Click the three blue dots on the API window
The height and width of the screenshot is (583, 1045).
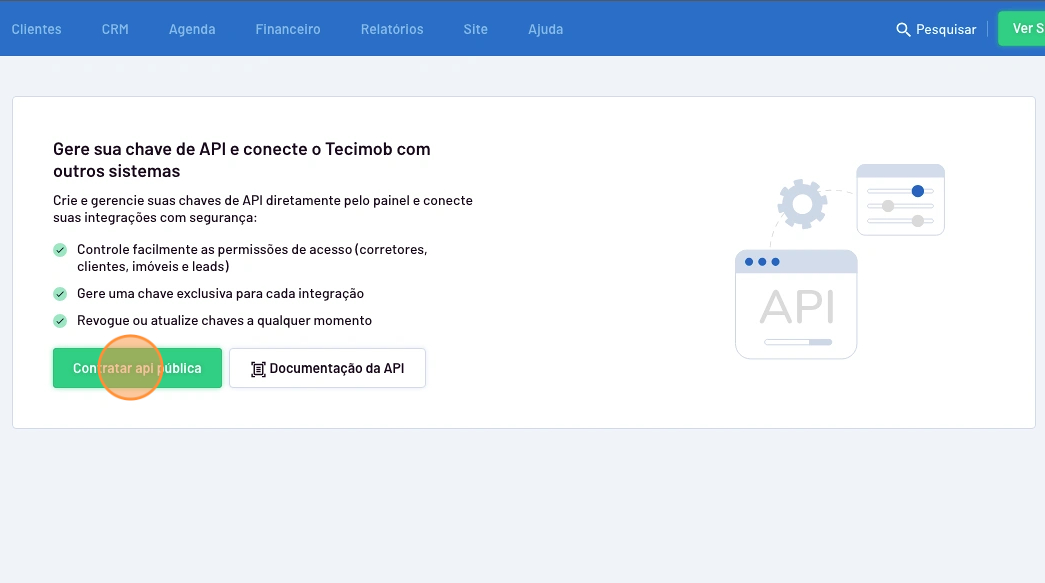[762, 262]
